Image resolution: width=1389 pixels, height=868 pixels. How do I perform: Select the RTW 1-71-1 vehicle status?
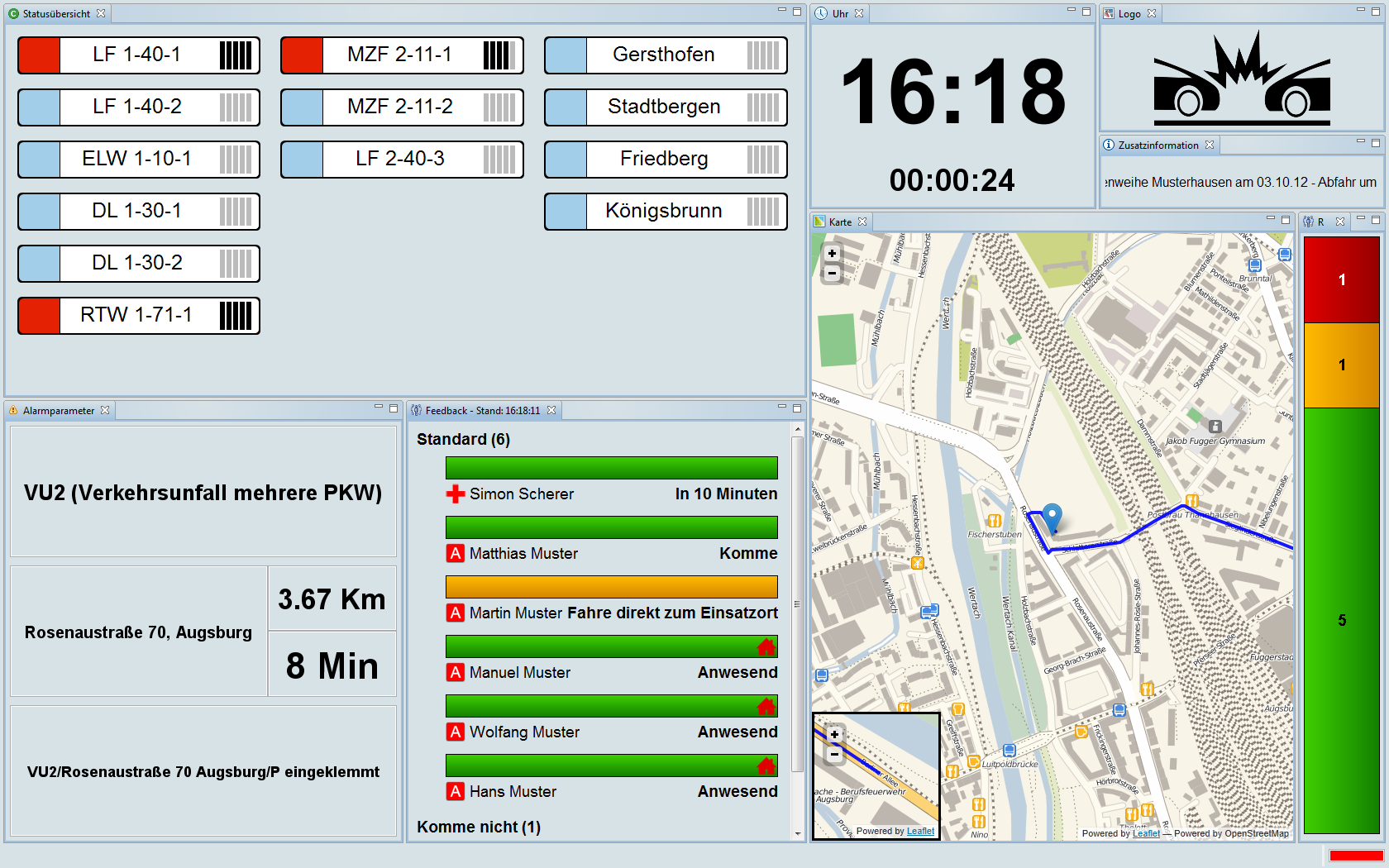tap(139, 316)
